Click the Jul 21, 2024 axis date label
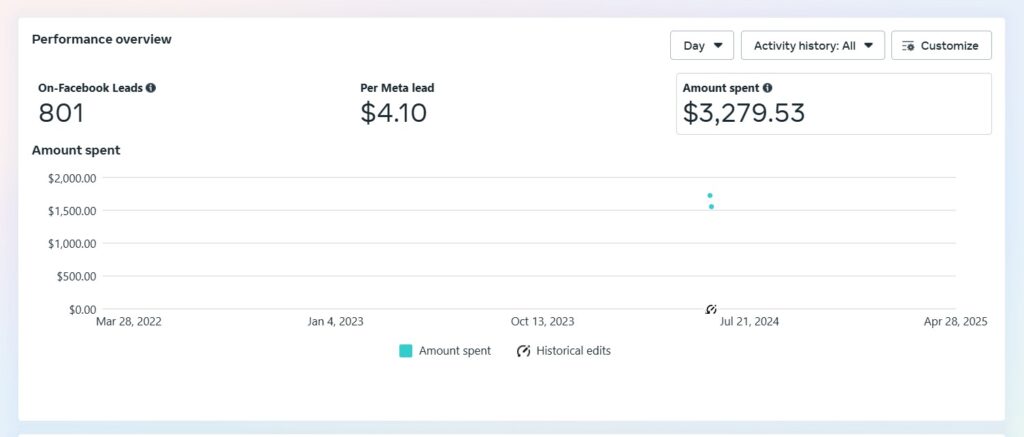The height and width of the screenshot is (437, 1024). tap(750, 321)
